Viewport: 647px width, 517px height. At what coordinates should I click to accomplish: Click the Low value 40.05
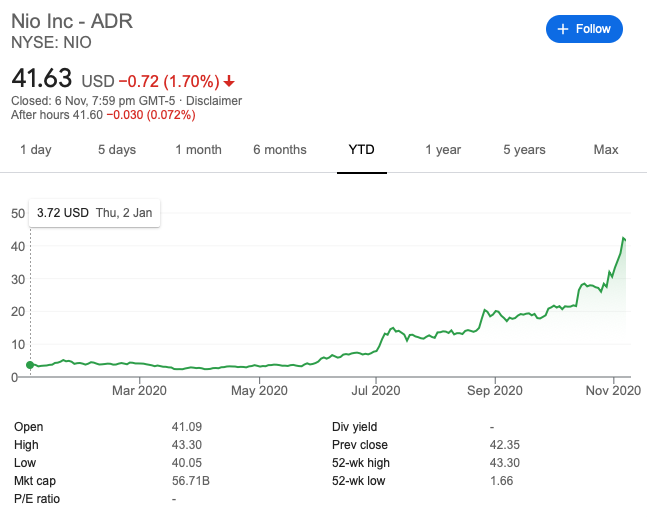[187, 463]
